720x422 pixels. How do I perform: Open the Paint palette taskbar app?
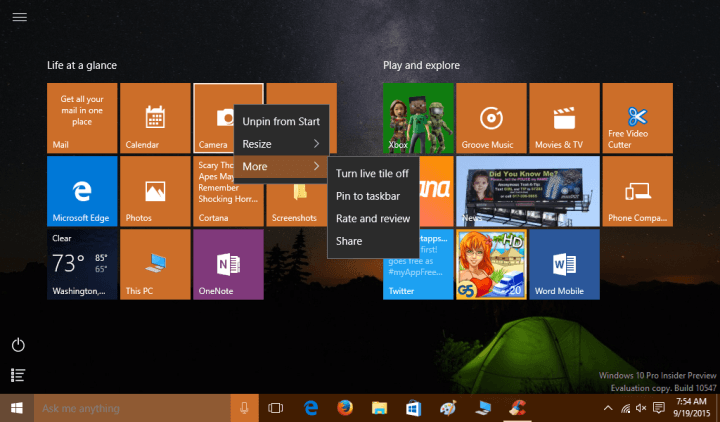(448, 408)
